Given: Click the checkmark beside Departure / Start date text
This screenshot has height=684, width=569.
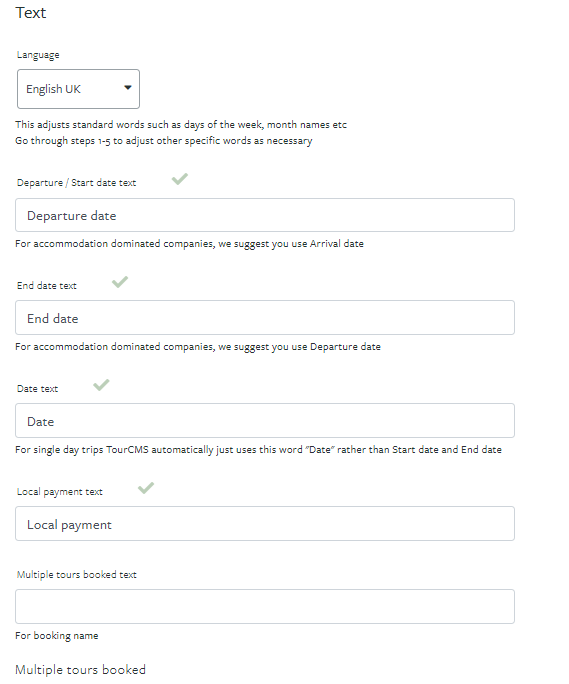Looking at the screenshot, I should pyautogui.click(x=180, y=179).
